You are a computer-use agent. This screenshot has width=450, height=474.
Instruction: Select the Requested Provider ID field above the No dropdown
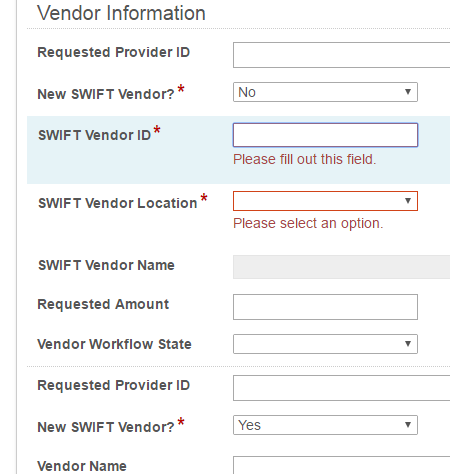coord(341,55)
